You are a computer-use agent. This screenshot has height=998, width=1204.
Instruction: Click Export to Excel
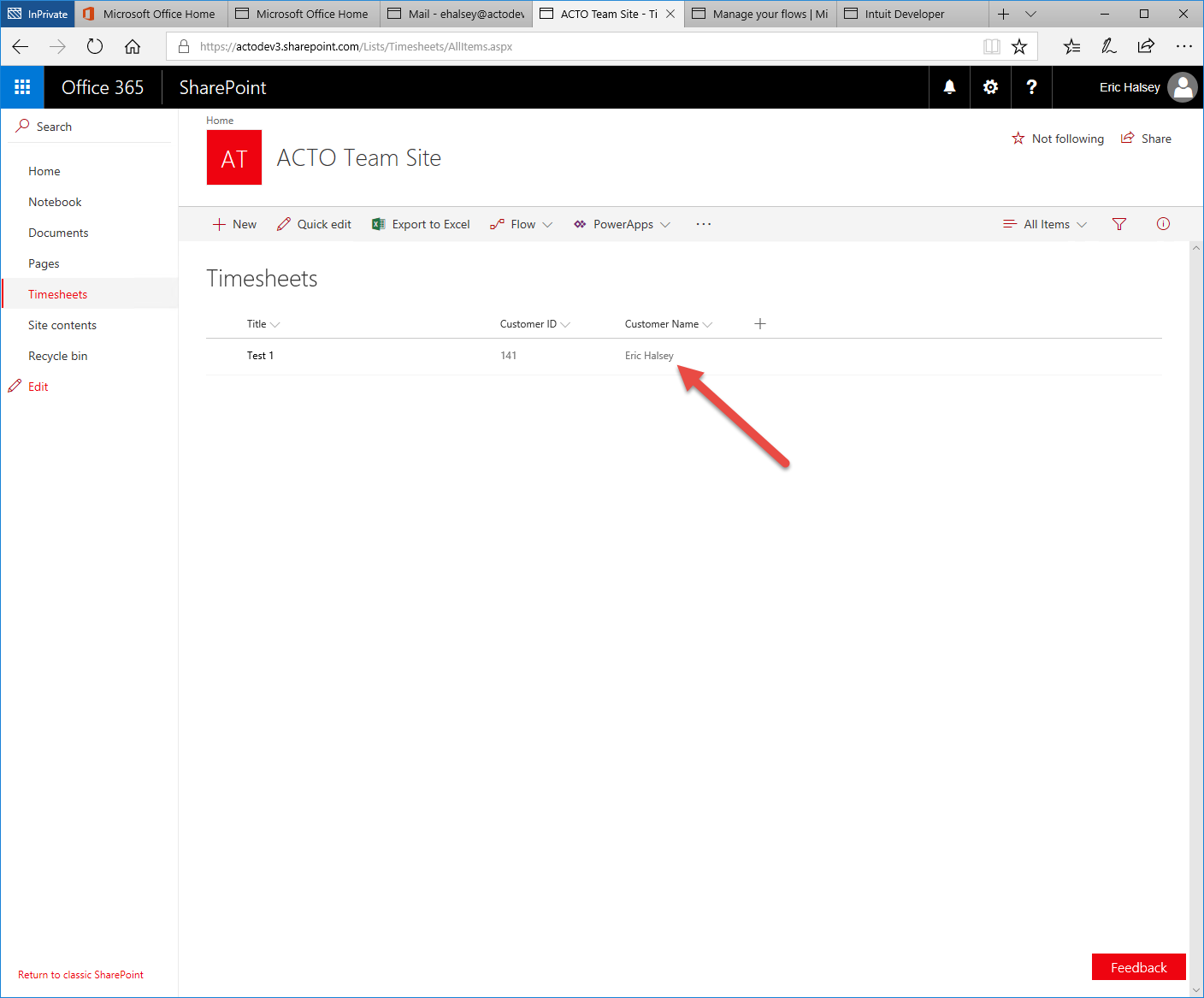click(x=421, y=224)
